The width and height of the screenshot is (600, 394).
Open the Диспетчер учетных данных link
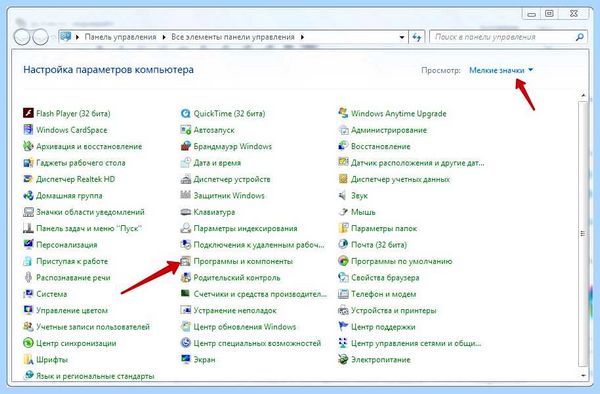400,179
